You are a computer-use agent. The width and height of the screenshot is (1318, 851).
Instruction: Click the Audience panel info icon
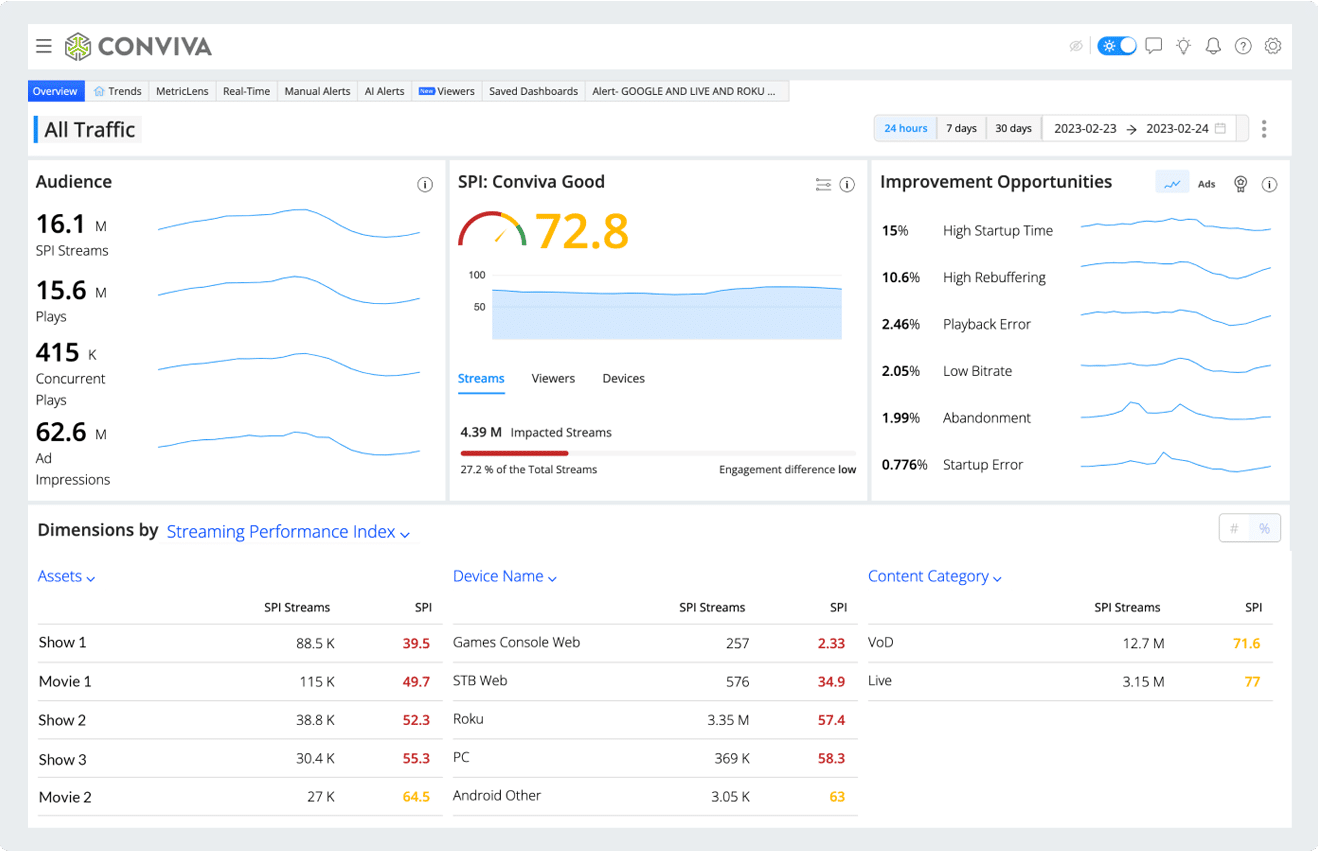[425, 184]
